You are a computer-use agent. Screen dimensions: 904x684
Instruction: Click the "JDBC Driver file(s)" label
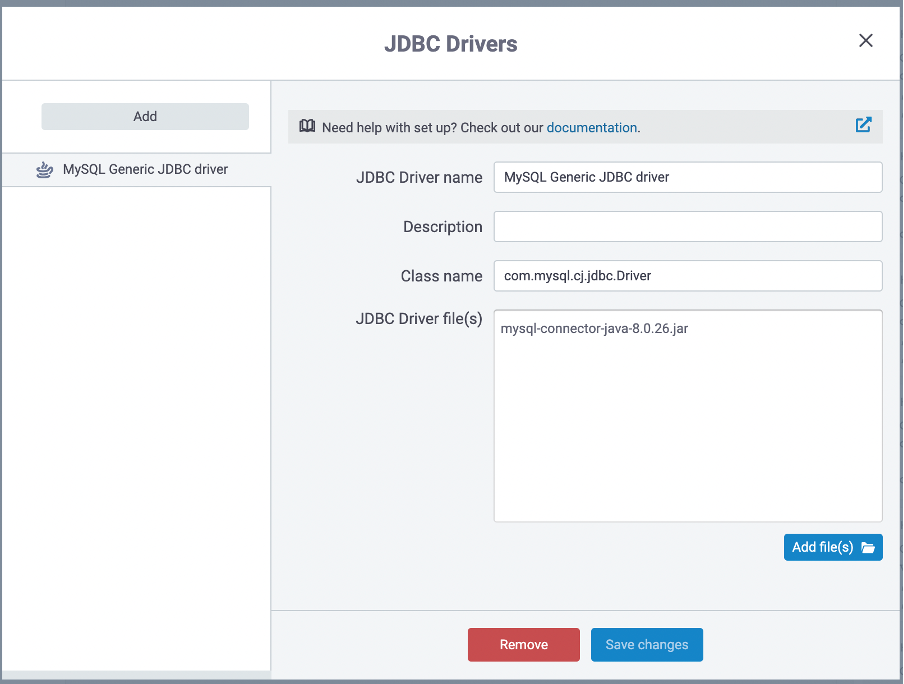point(419,319)
